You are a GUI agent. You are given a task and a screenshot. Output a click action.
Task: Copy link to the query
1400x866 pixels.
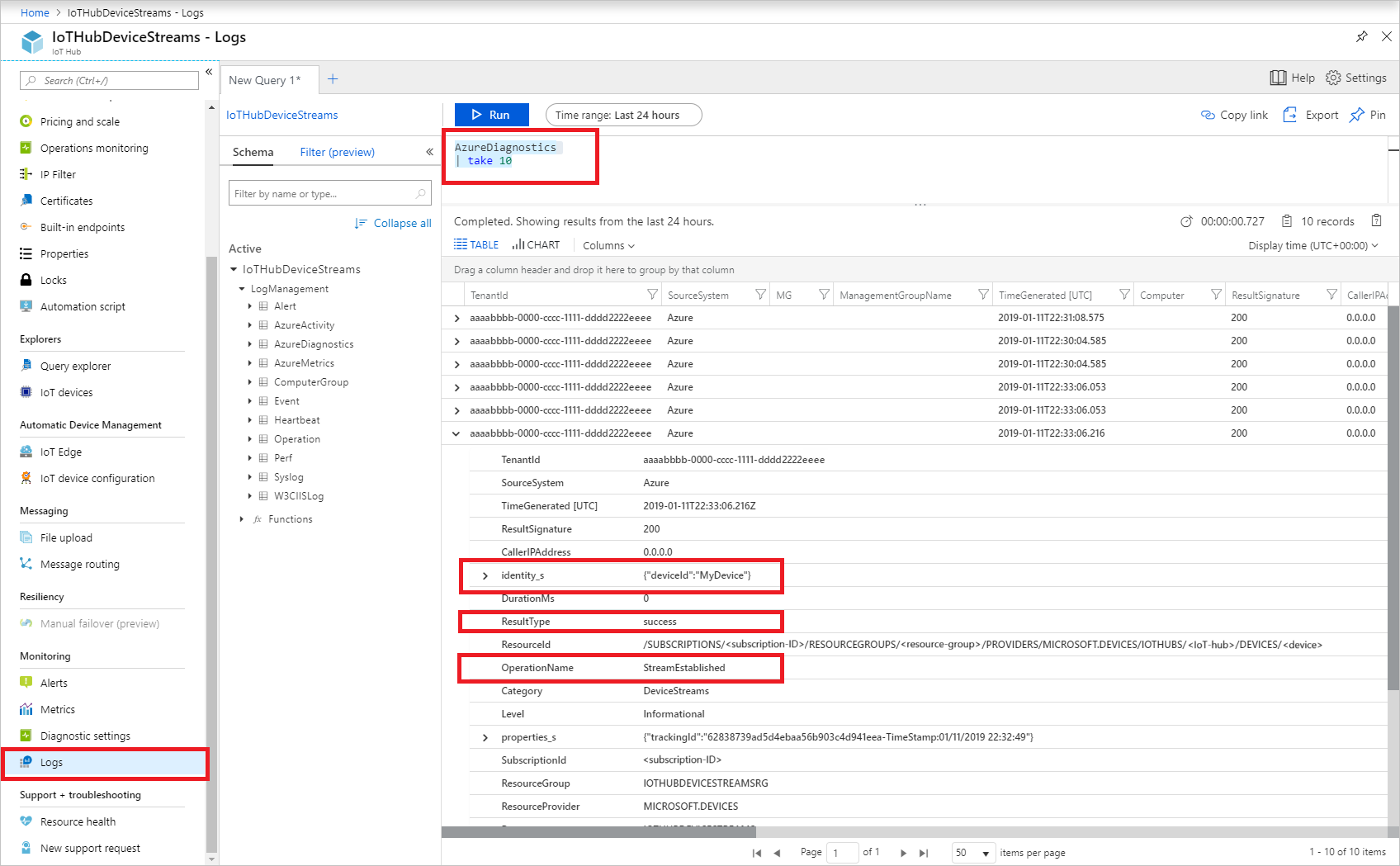point(1233,115)
